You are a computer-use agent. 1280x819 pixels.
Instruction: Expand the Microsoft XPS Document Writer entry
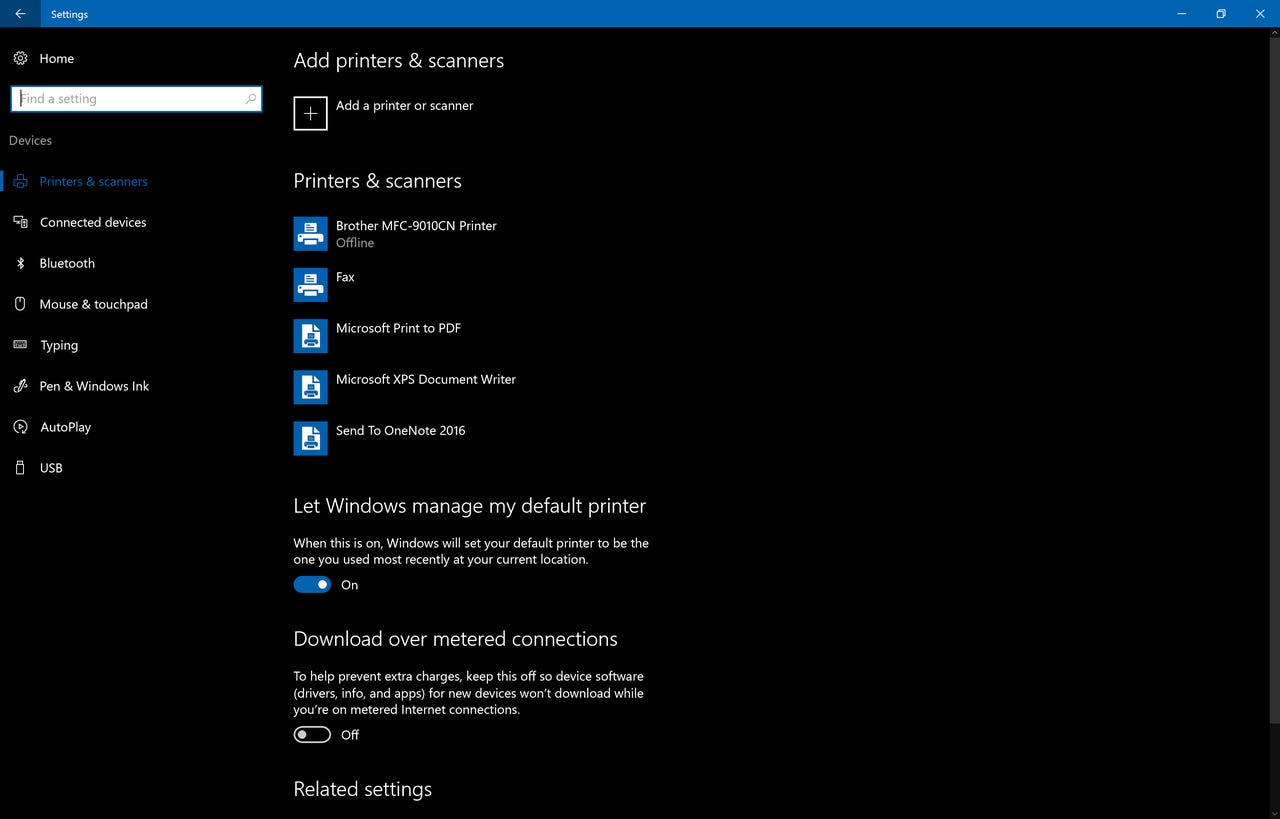[425, 386]
